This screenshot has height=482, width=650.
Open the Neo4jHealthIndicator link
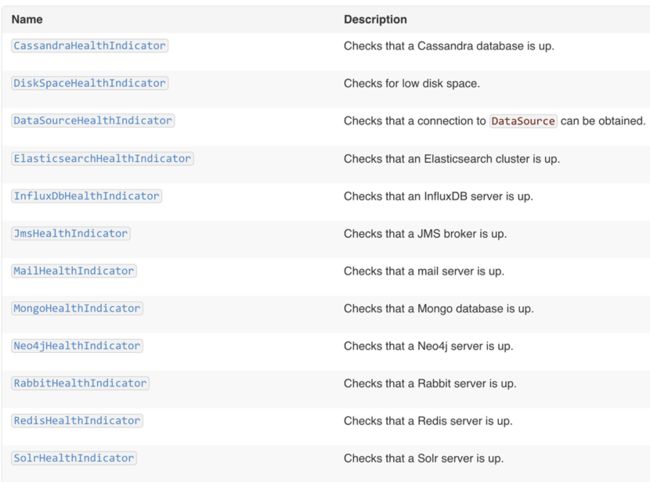coord(77,346)
